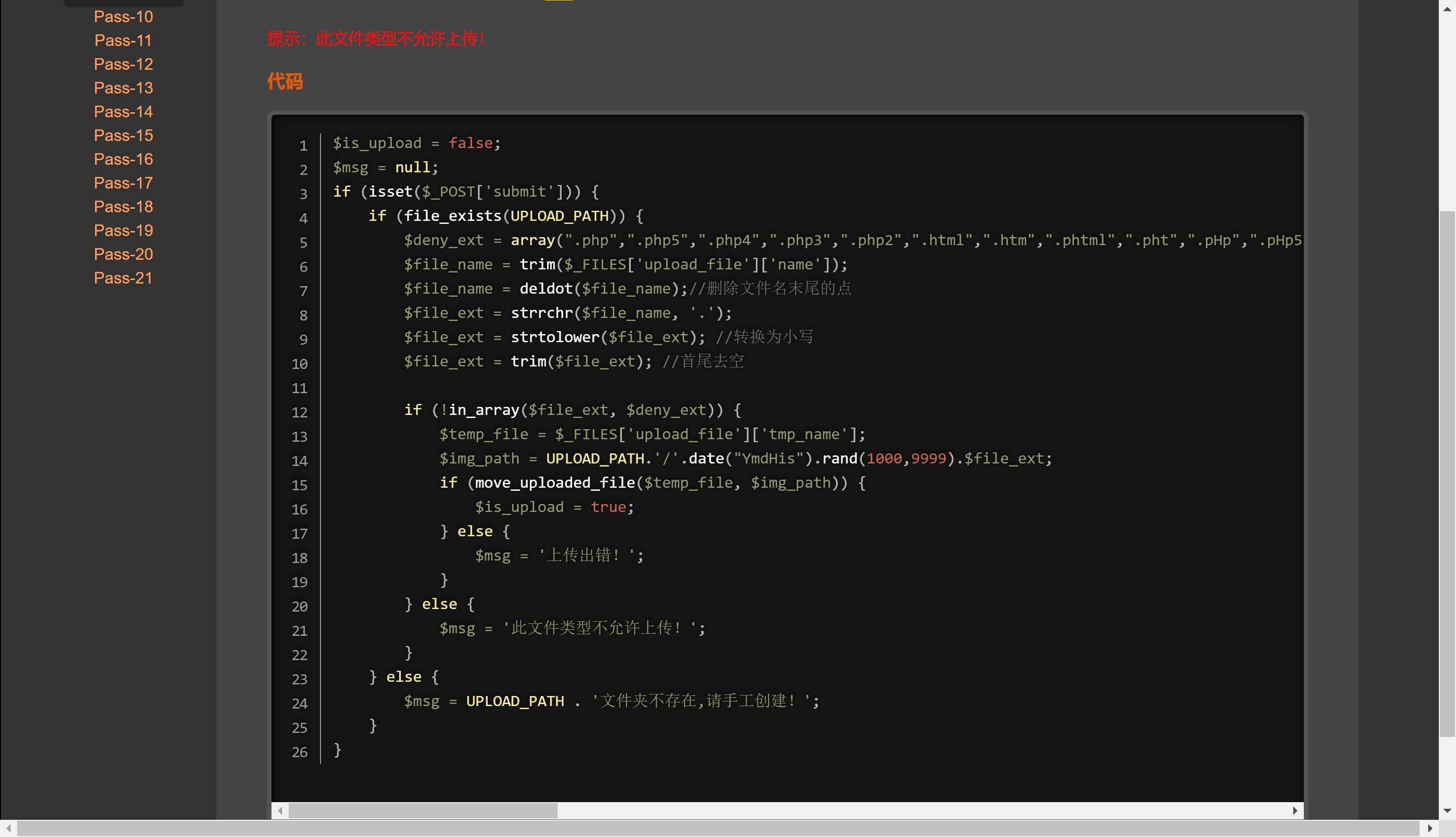Screen dimensions: 1456x837
Task: Click the '文件夹不存在' message on line 24
Action: [701, 701]
